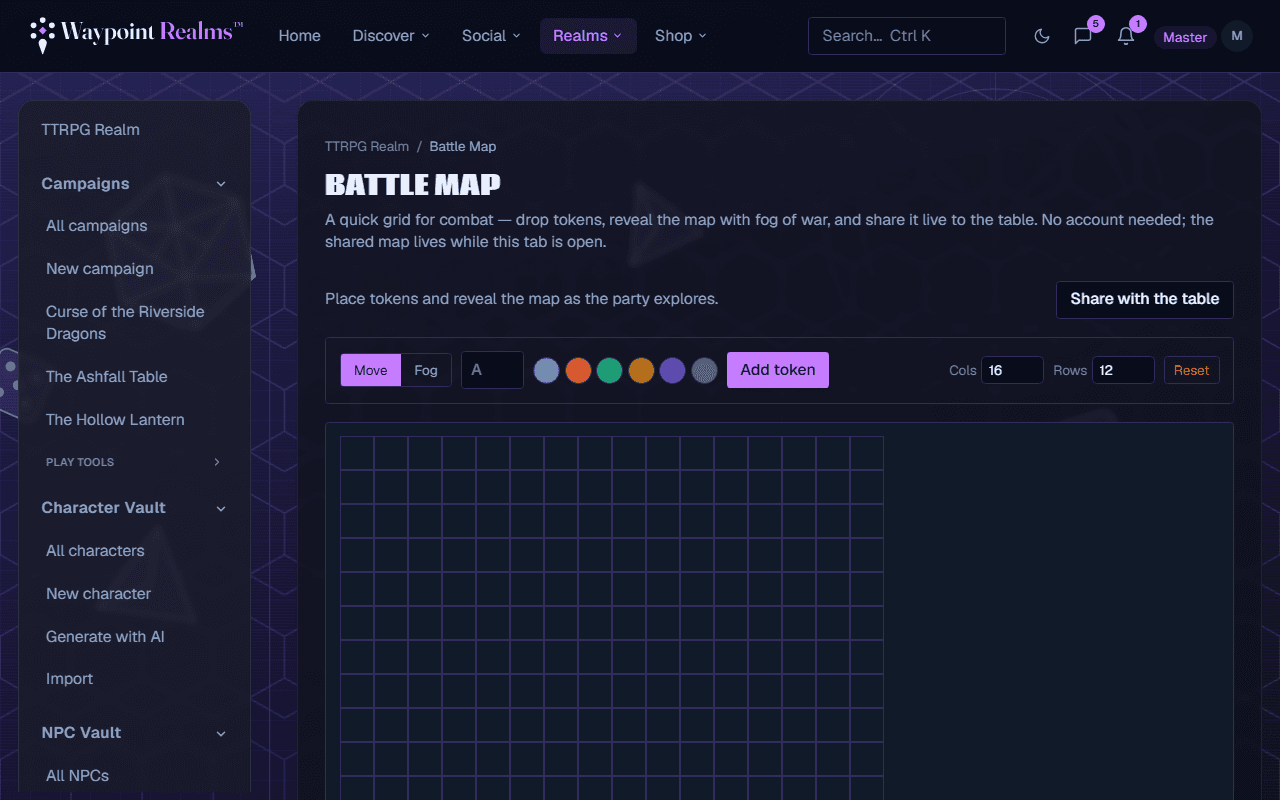Open the Shop dropdown menu
This screenshot has height=800, width=1280.
(x=681, y=36)
